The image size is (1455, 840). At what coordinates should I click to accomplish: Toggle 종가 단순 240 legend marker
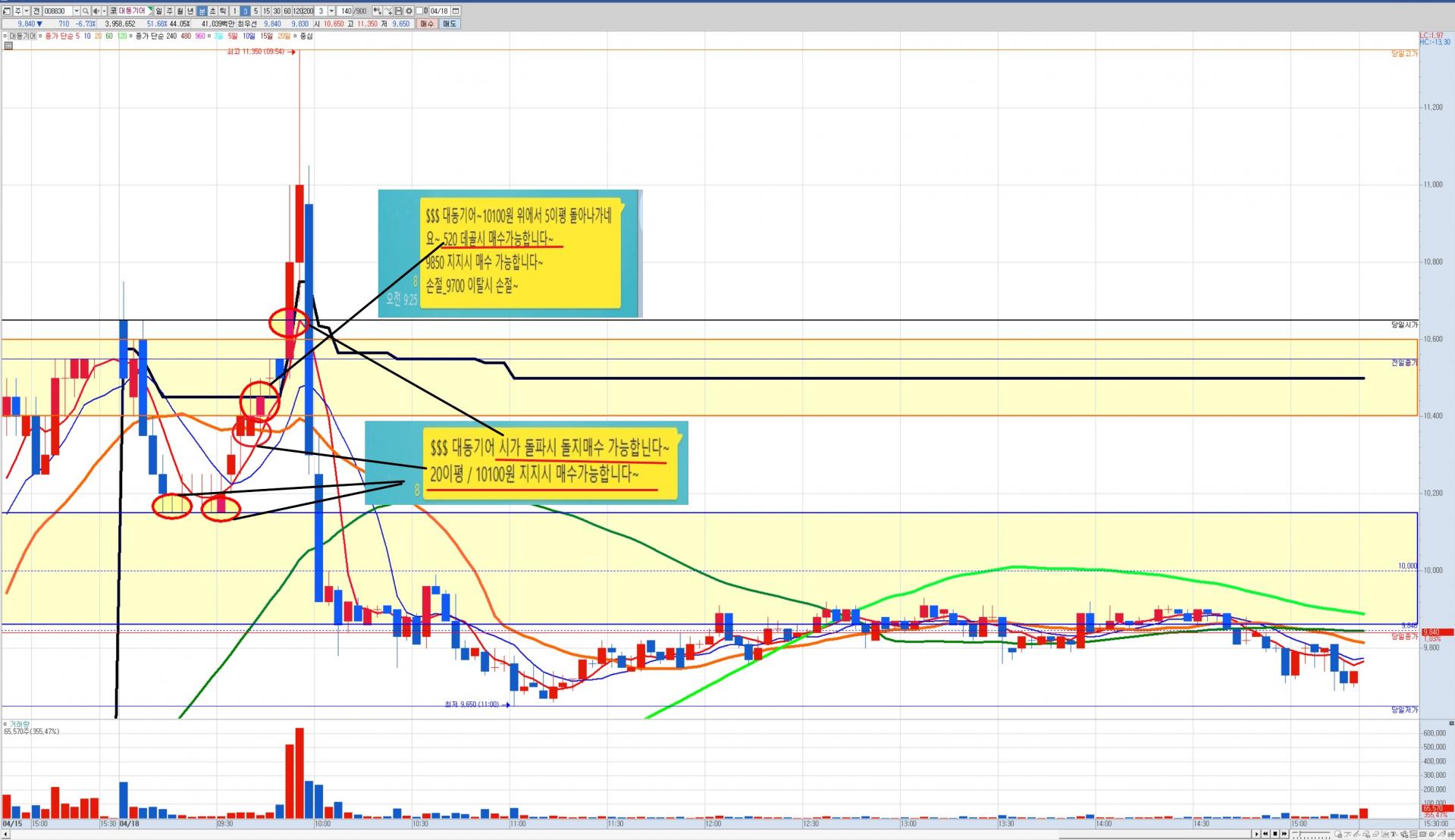click(x=130, y=36)
